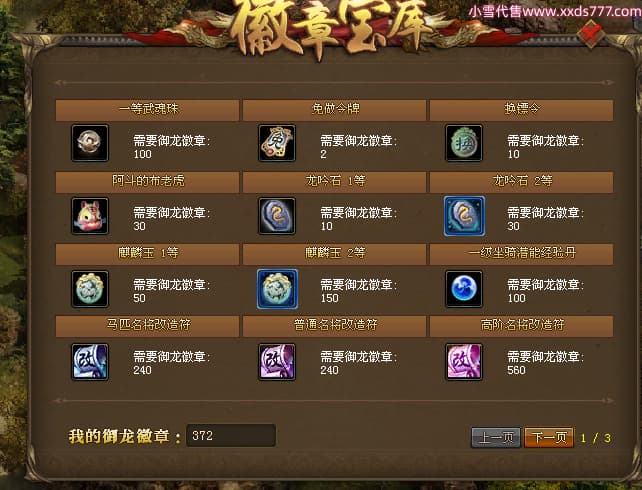642x490 pixels.
Task: Pick the 马匹名将改造符 blue talisman icon
Action: click(x=90, y=362)
